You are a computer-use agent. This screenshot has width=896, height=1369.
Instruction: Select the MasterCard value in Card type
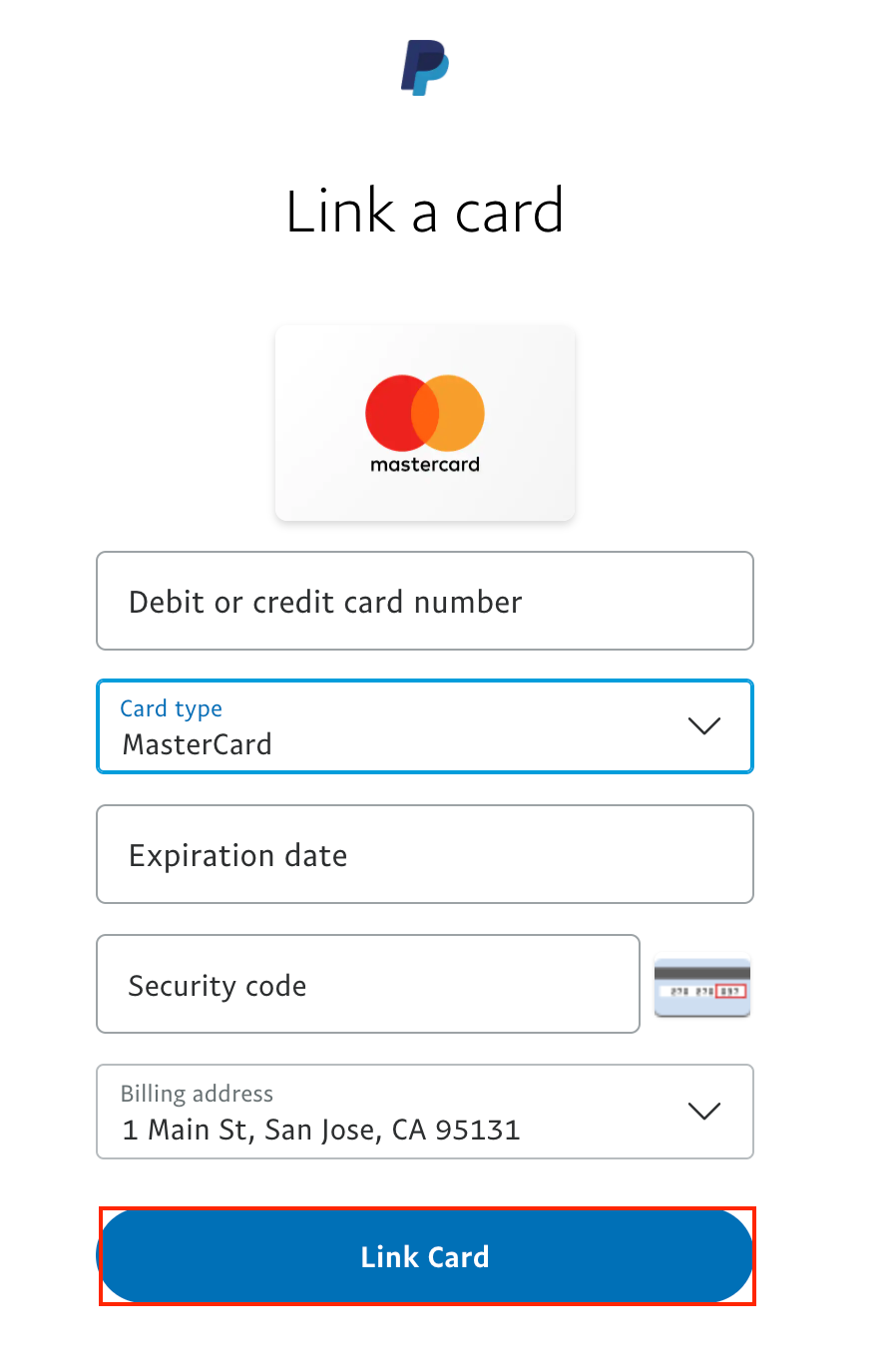click(x=198, y=744)
